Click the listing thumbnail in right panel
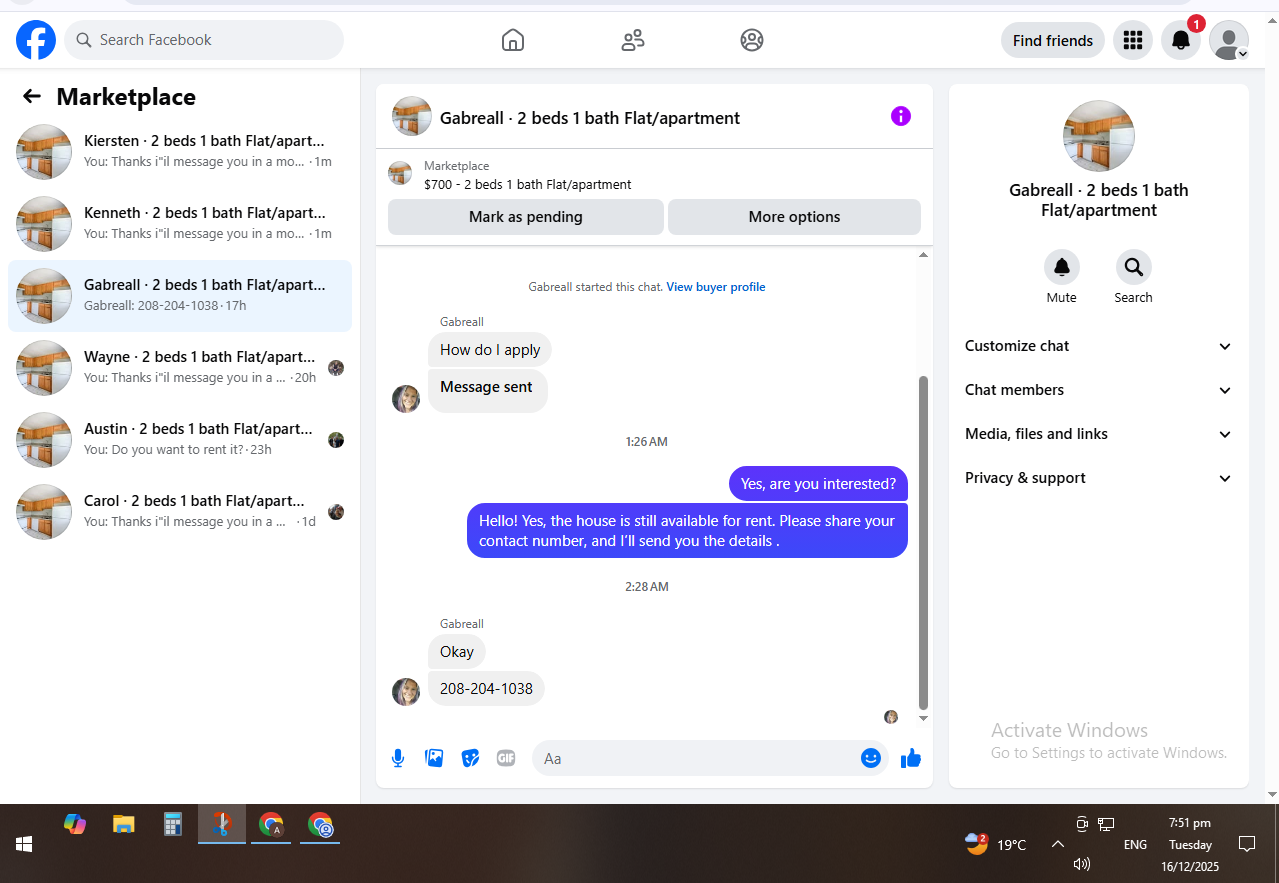Viewport: 1279px width, 883px height. point(1099,136)
